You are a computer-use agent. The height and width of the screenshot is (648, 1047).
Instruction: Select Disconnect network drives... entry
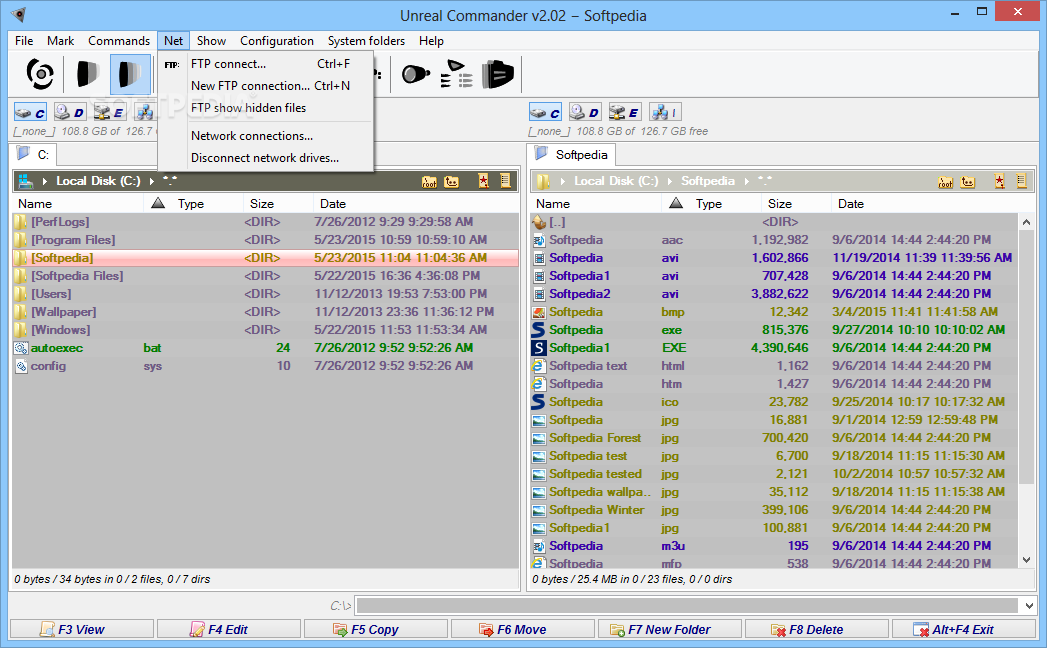266,158
